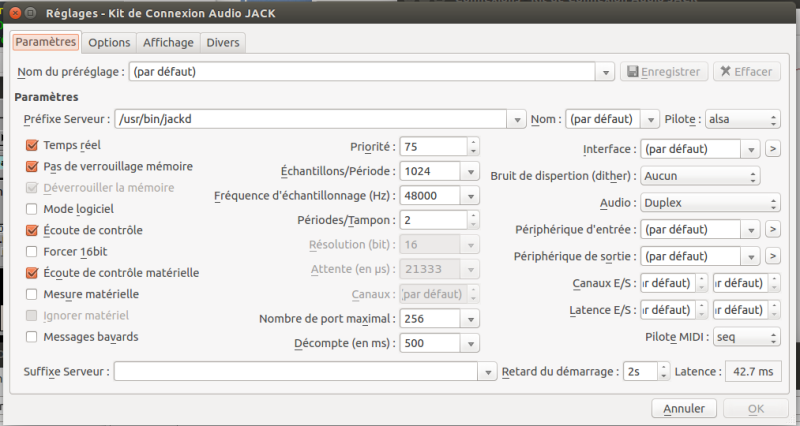The width and height of the screenshot is (800, 426).
Task: Click the Préfixe Serveur path field
Action: 310,119
